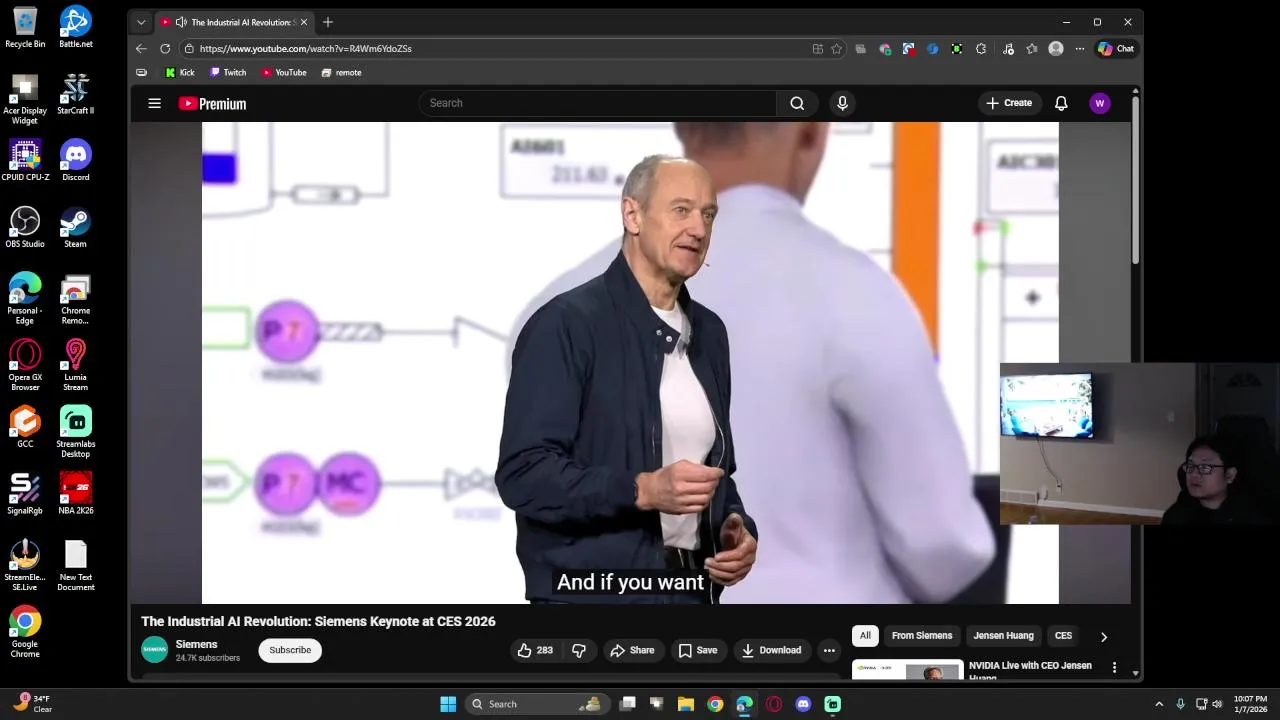
Task: Open the more actions ellipsis under video
Action: [829, 650]
